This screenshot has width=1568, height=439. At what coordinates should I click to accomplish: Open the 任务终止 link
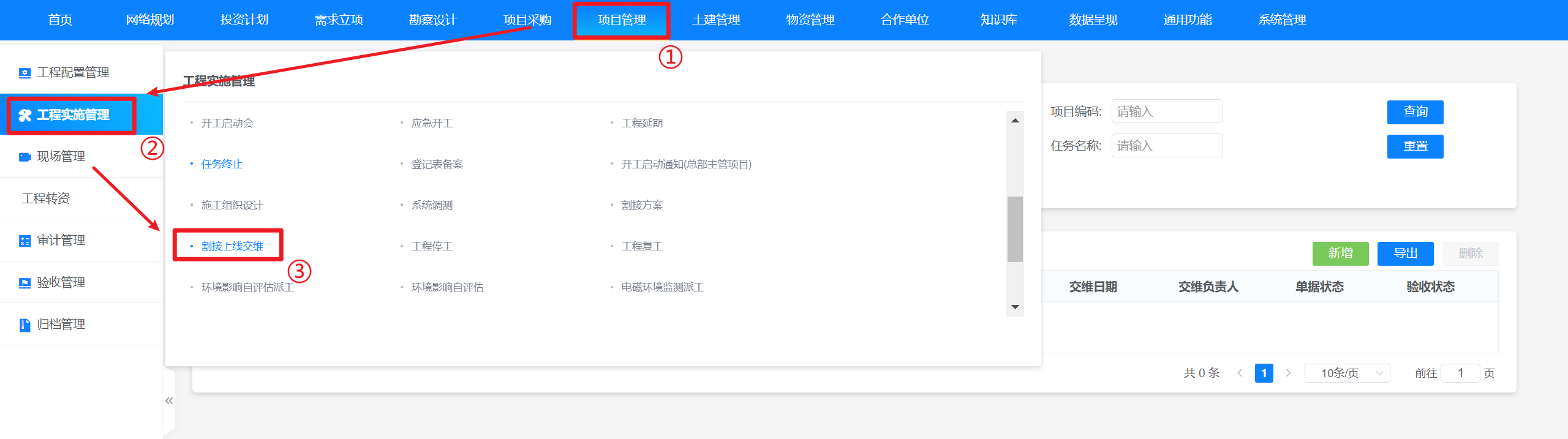click(222, 164)
